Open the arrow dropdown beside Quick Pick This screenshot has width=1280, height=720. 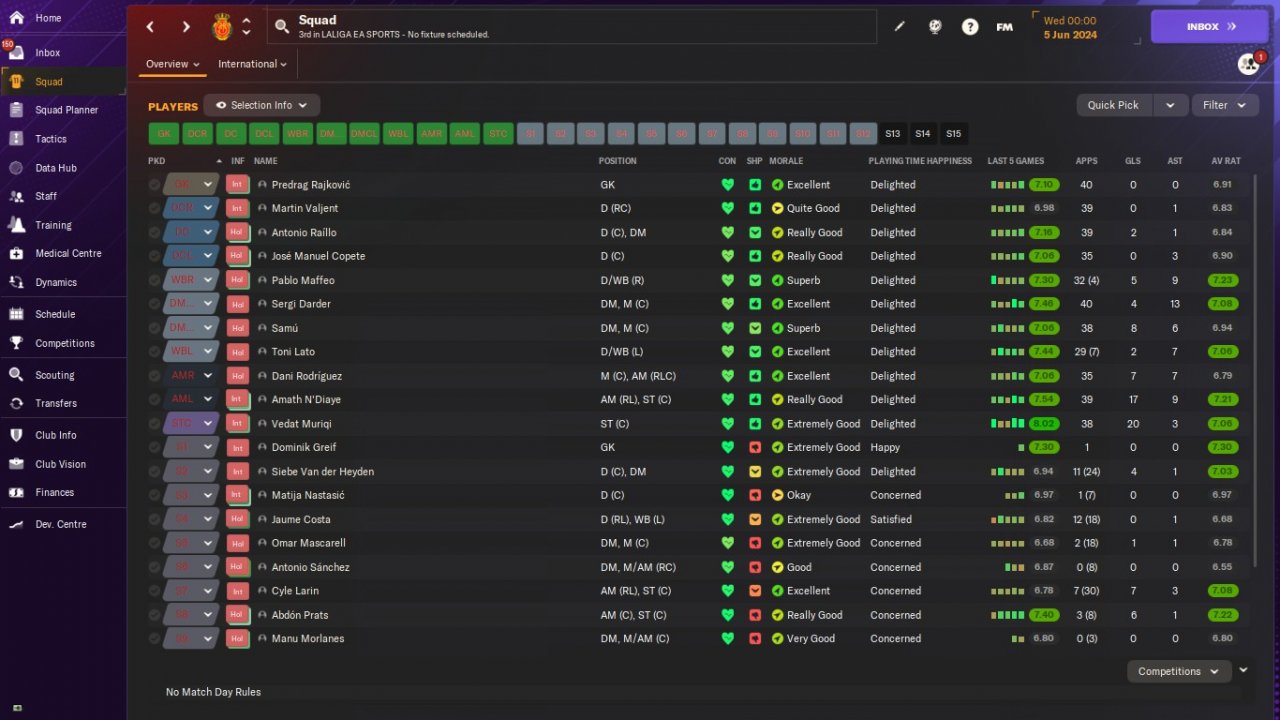pyautogui.click(x=1170, y=105)
